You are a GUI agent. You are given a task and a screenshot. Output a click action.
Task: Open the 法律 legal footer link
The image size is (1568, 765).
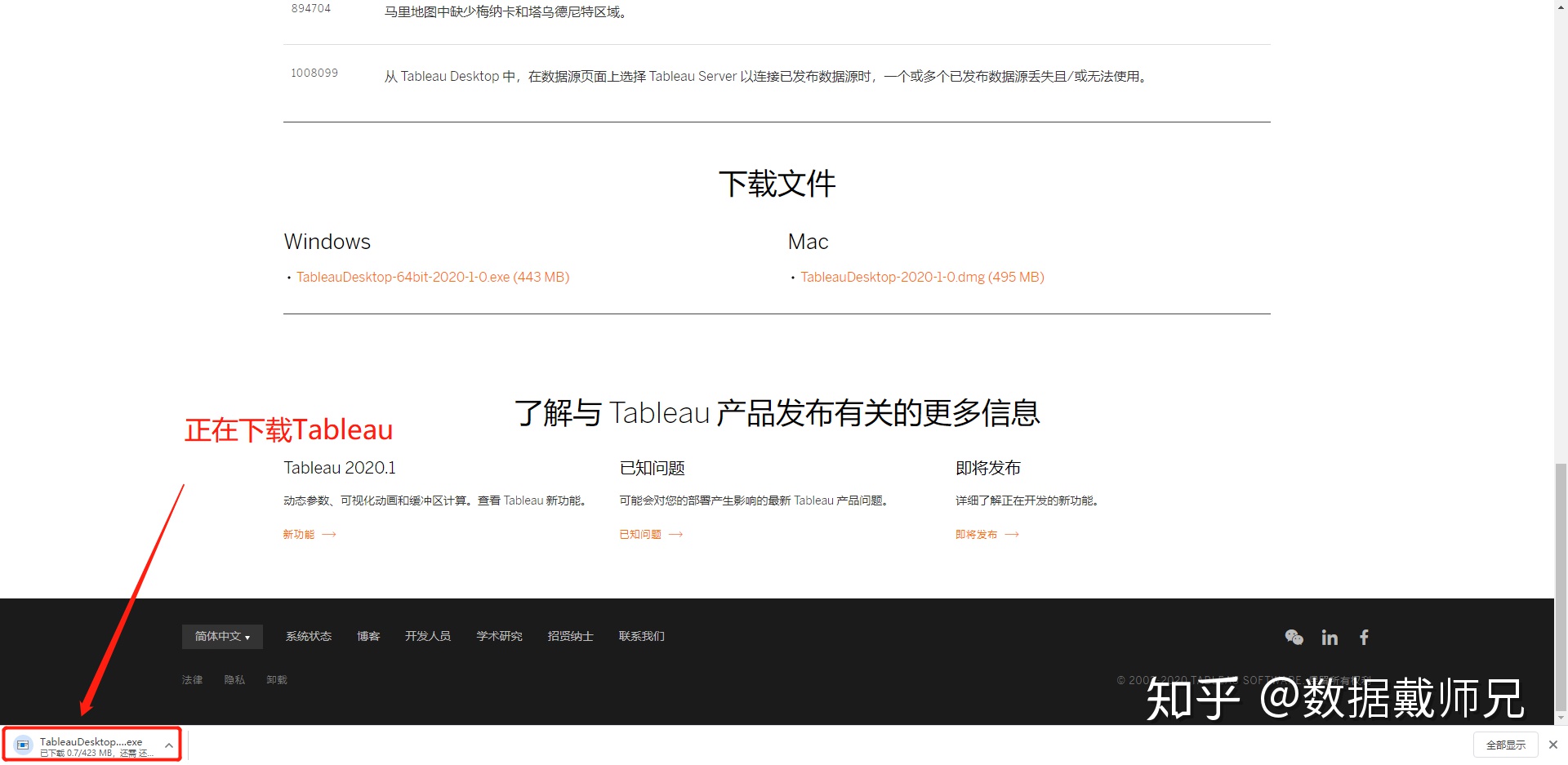click(x=193, y=680)
